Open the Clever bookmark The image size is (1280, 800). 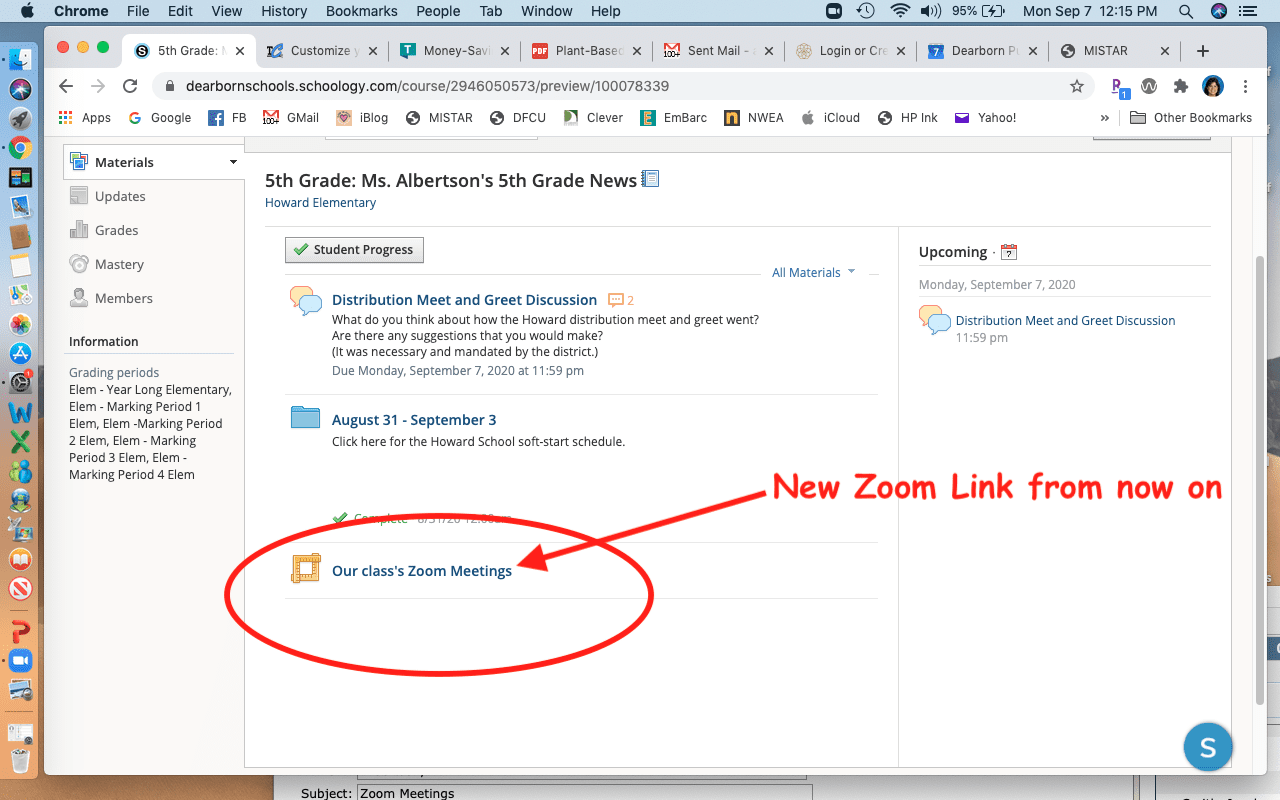pos(594,117)
